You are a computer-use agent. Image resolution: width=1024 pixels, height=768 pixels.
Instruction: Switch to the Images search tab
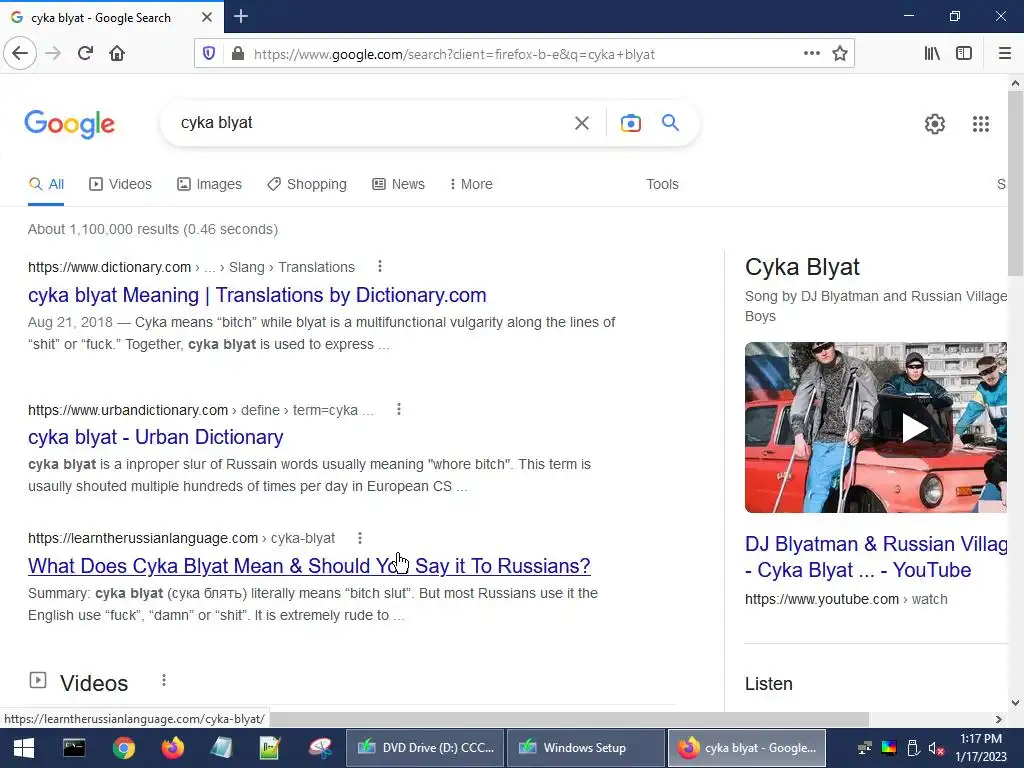point(209,184)
